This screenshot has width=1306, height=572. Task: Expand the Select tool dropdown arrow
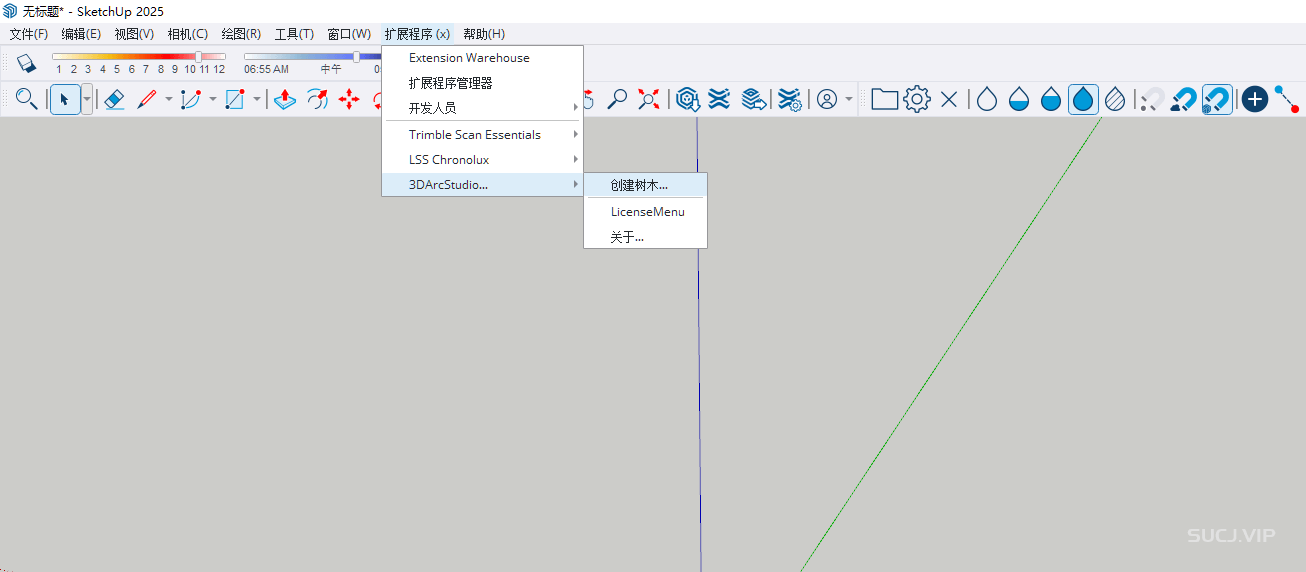click(x=87, y=99)
